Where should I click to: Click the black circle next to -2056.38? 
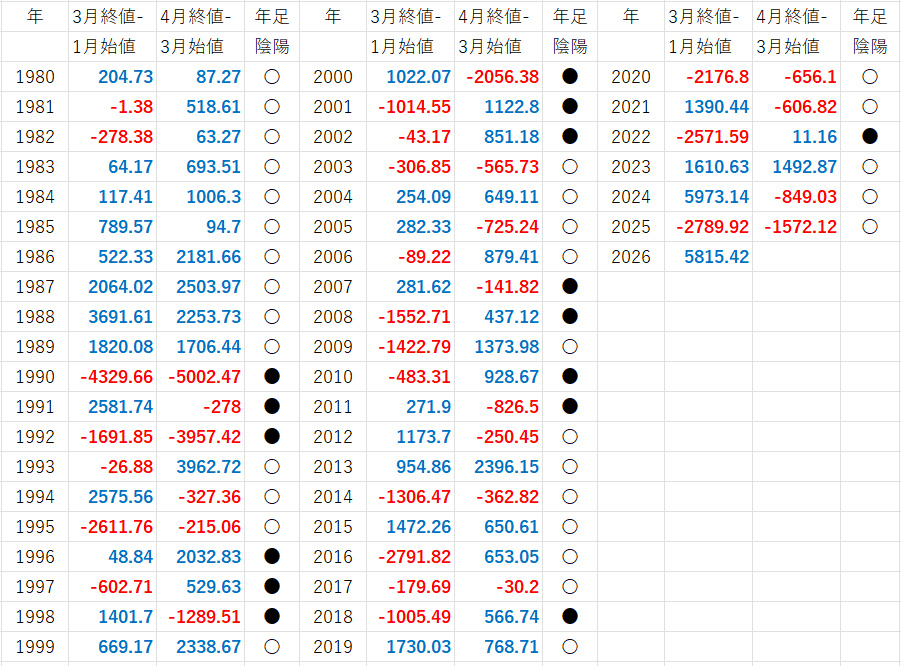tap(570, 77)
